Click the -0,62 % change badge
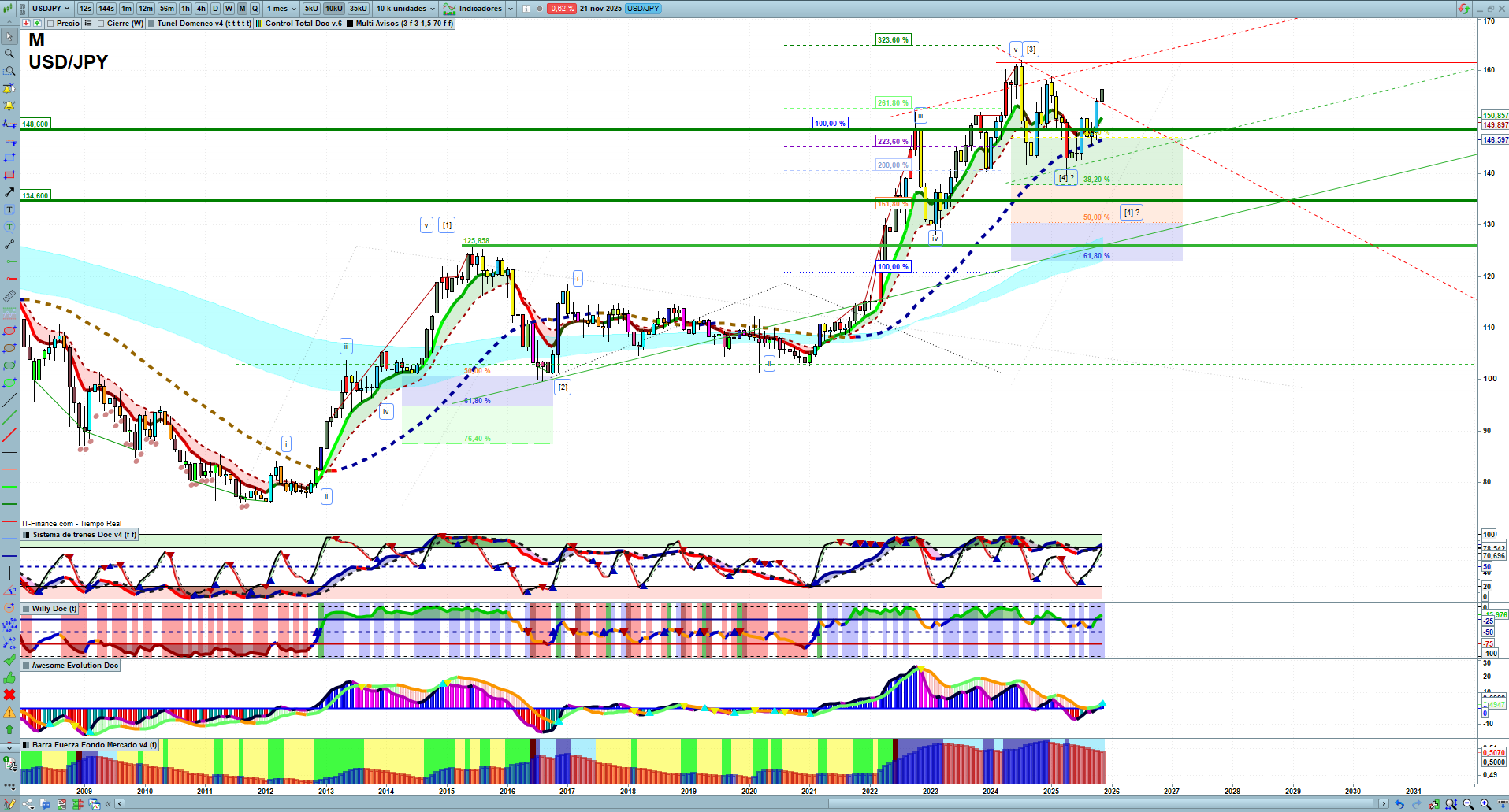The image size is (1509, 812). [x=561, y=9]
